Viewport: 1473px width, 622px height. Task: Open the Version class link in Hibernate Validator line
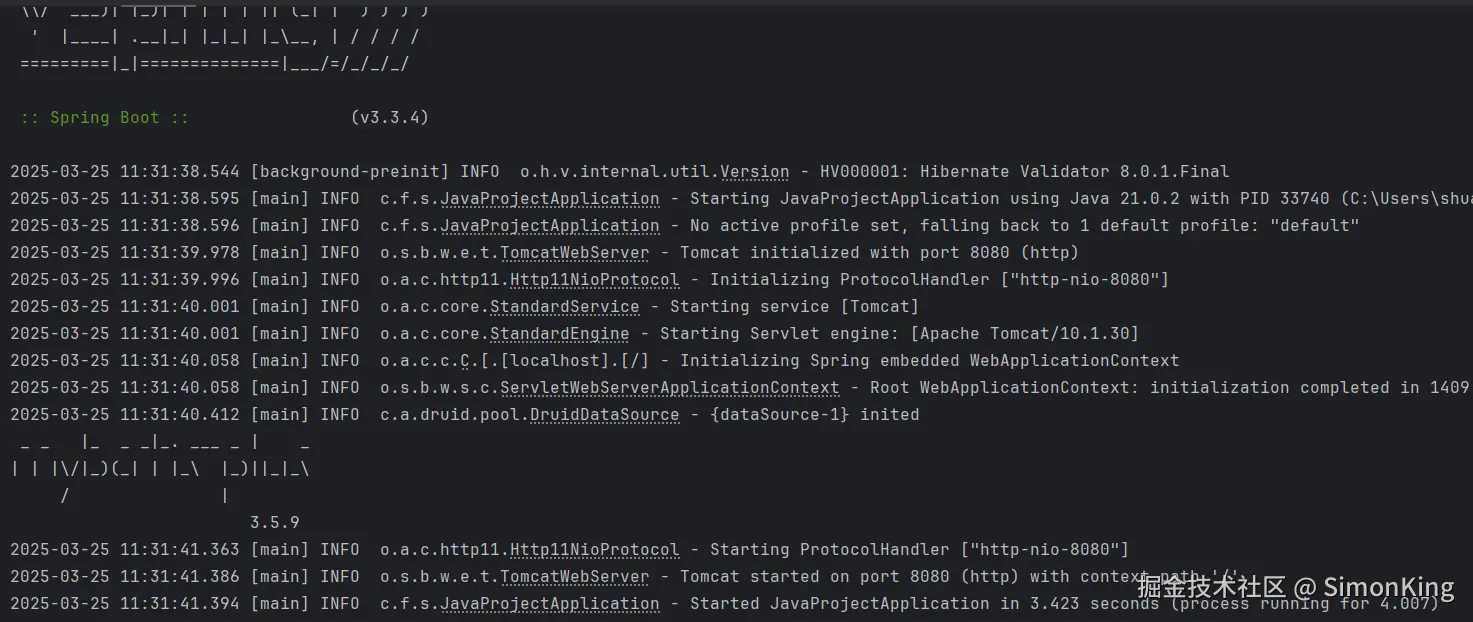(755, 172)
